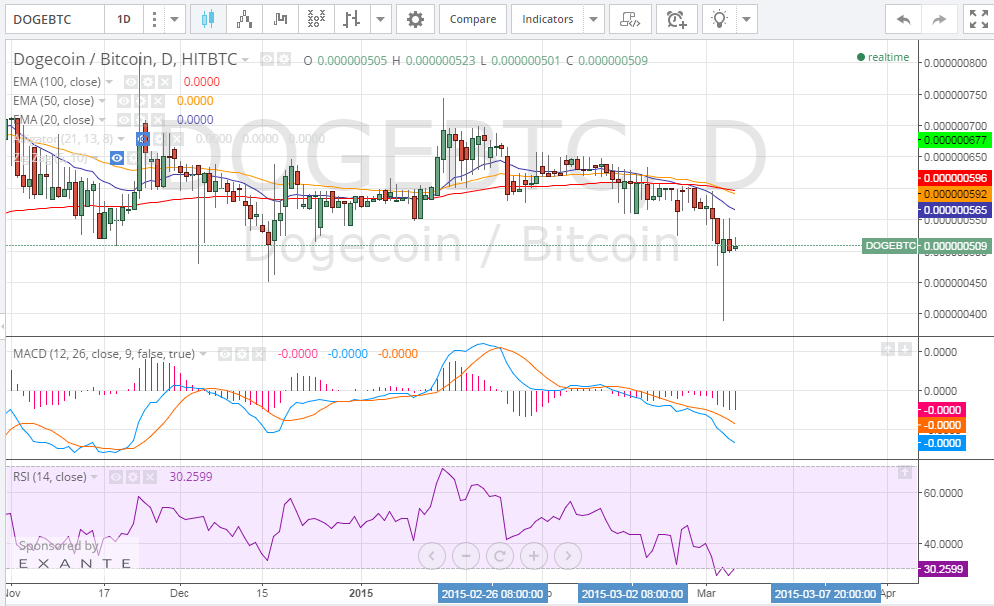Open the Pine script editor icon
Viewport: 994px width, 606px height.
(x=630, y=19)
